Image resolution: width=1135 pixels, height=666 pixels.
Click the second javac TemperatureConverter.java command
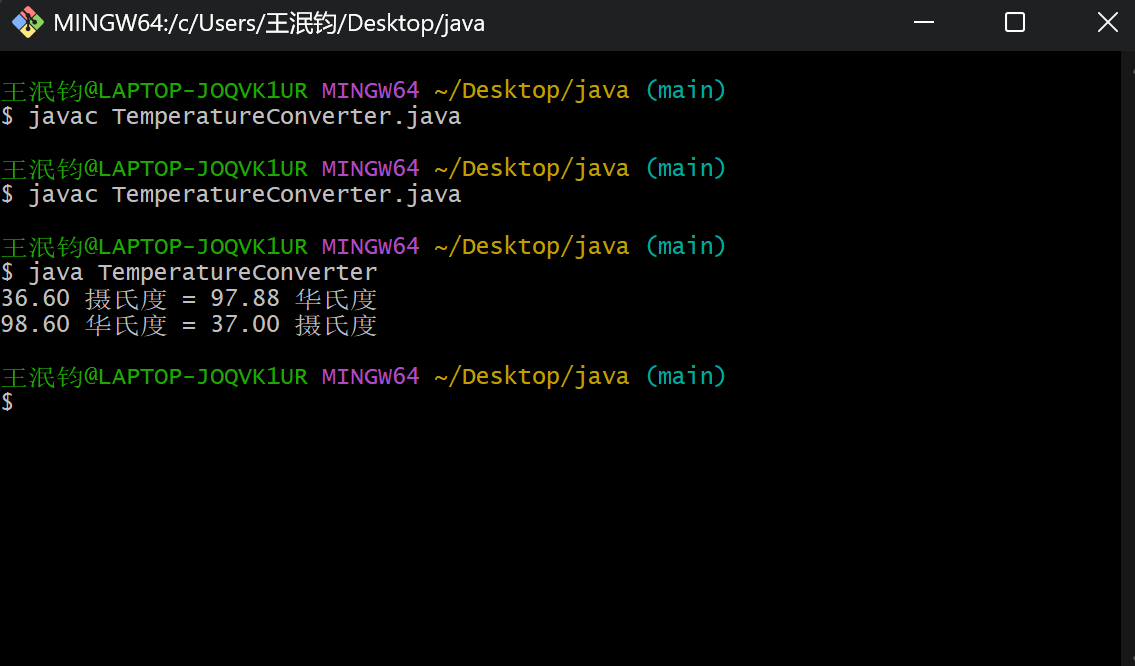pyautogui.click(x=244, y=195)
